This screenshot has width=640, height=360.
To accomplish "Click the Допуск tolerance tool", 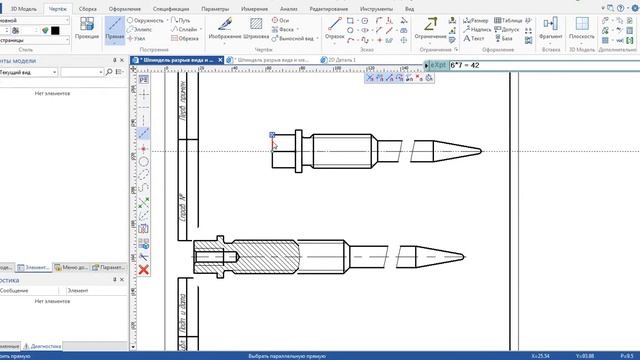I will 507,29.
